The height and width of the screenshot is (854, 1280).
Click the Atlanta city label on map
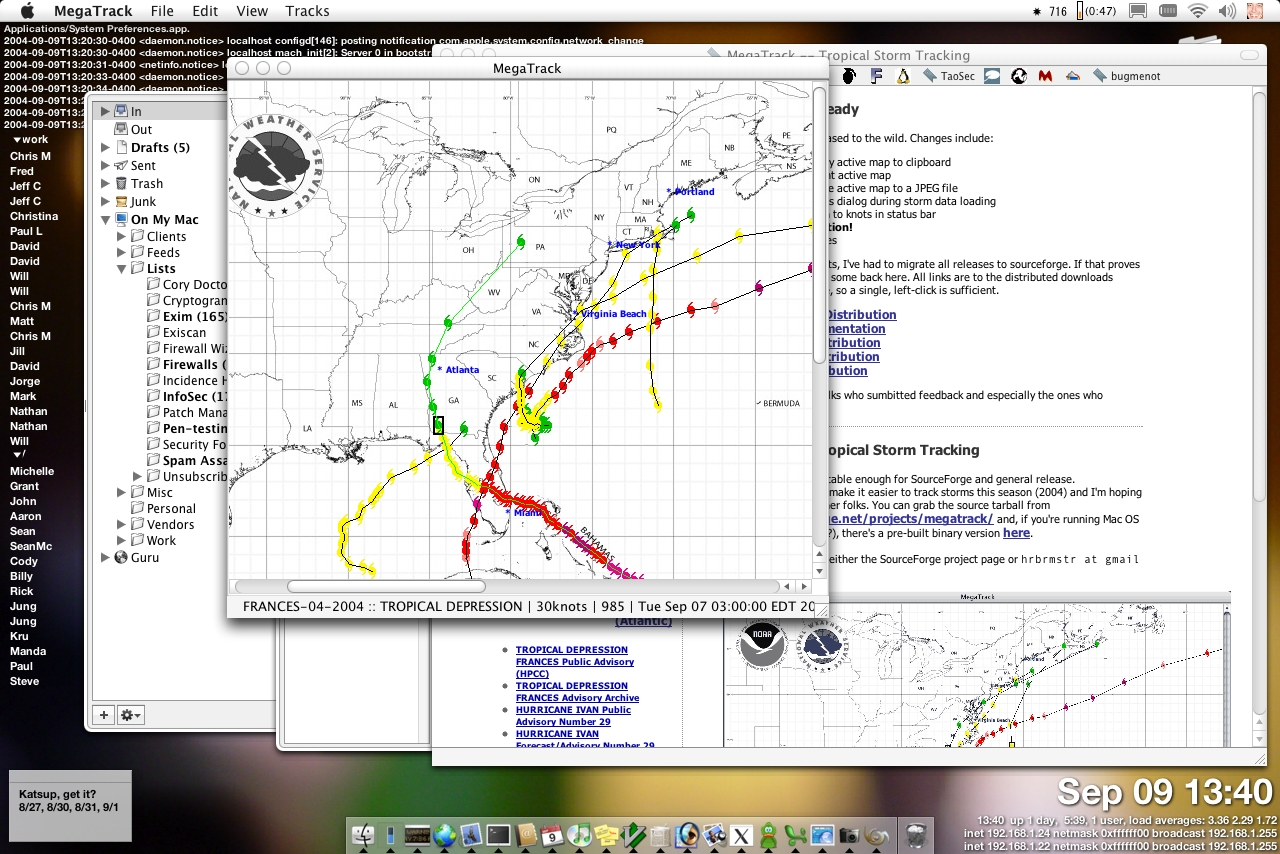(461, 370)
